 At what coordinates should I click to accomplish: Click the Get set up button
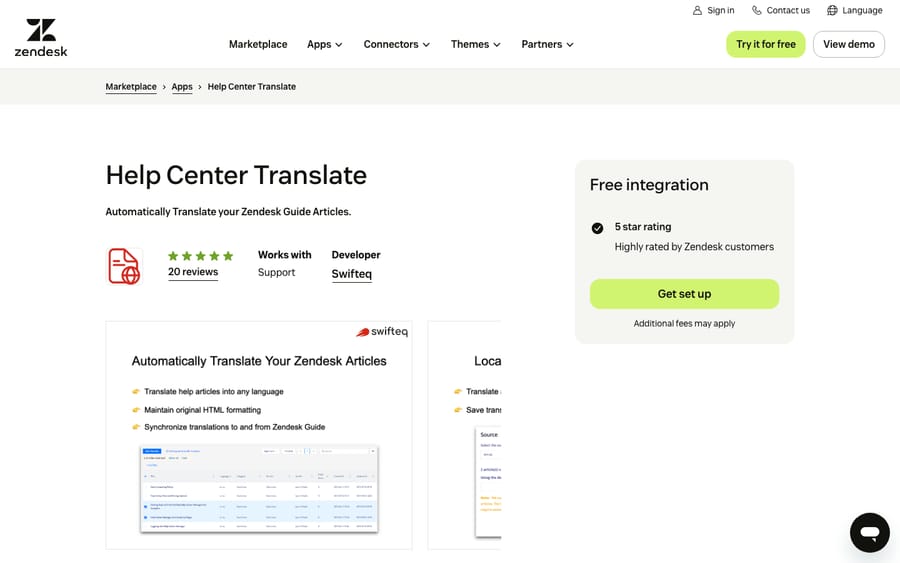click(684, 294)
